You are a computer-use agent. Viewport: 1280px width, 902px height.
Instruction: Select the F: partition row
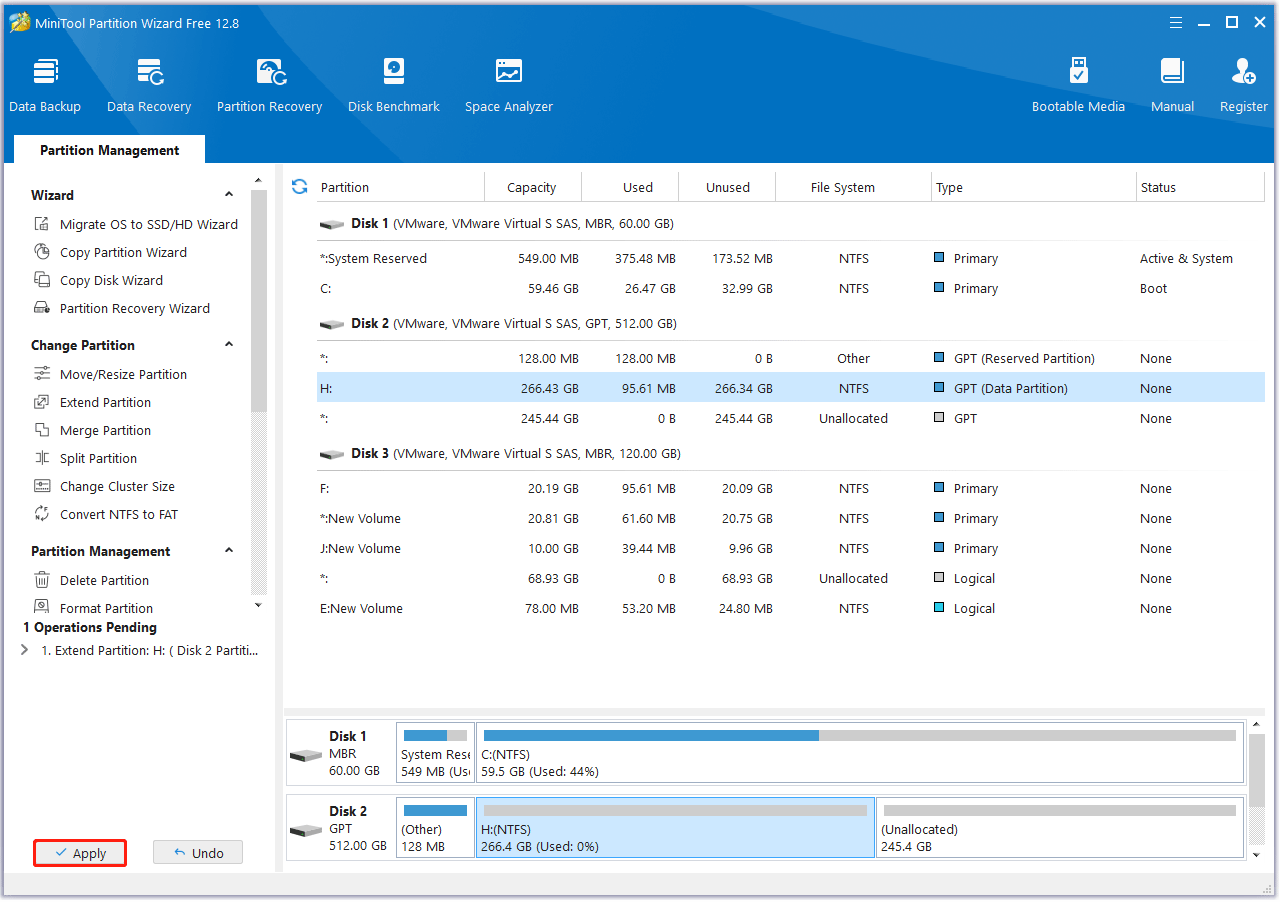[790, 488]
